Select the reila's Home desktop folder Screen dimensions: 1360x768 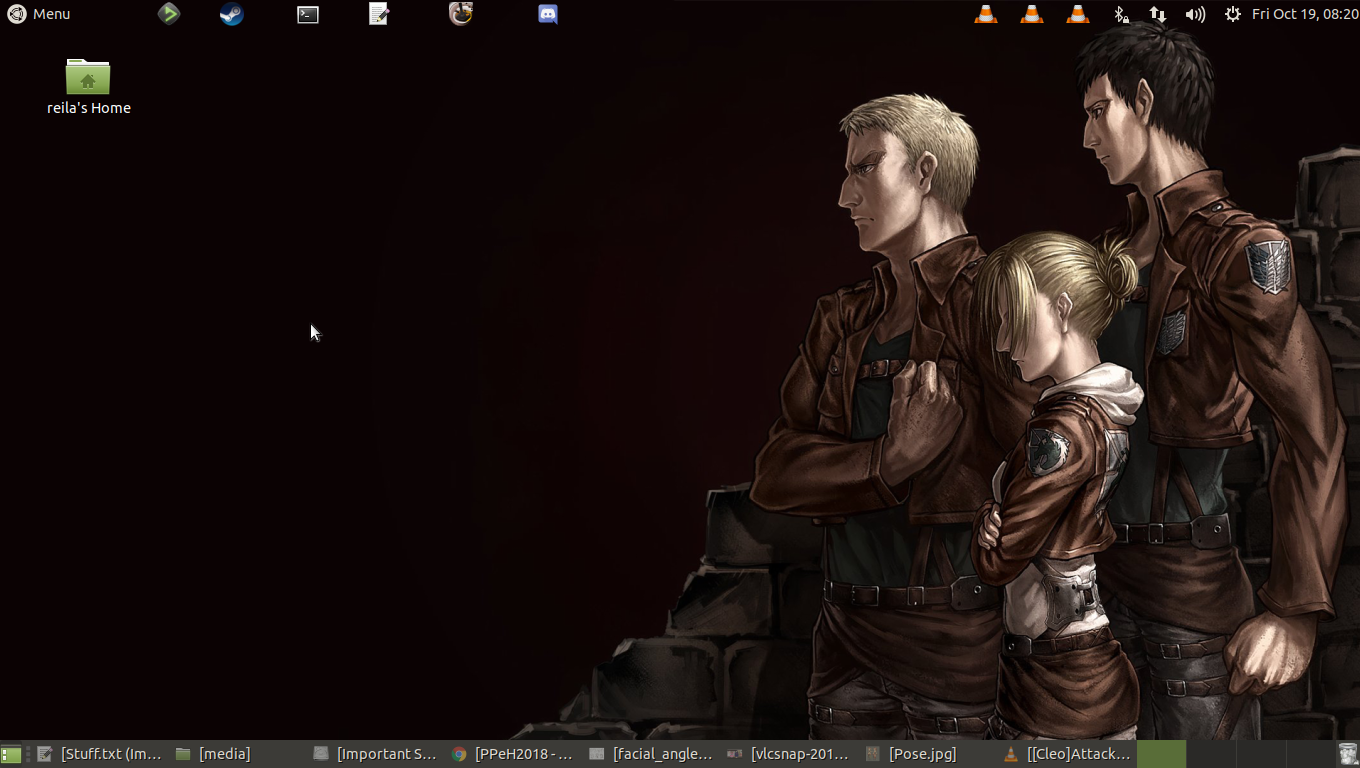(88, 86)
